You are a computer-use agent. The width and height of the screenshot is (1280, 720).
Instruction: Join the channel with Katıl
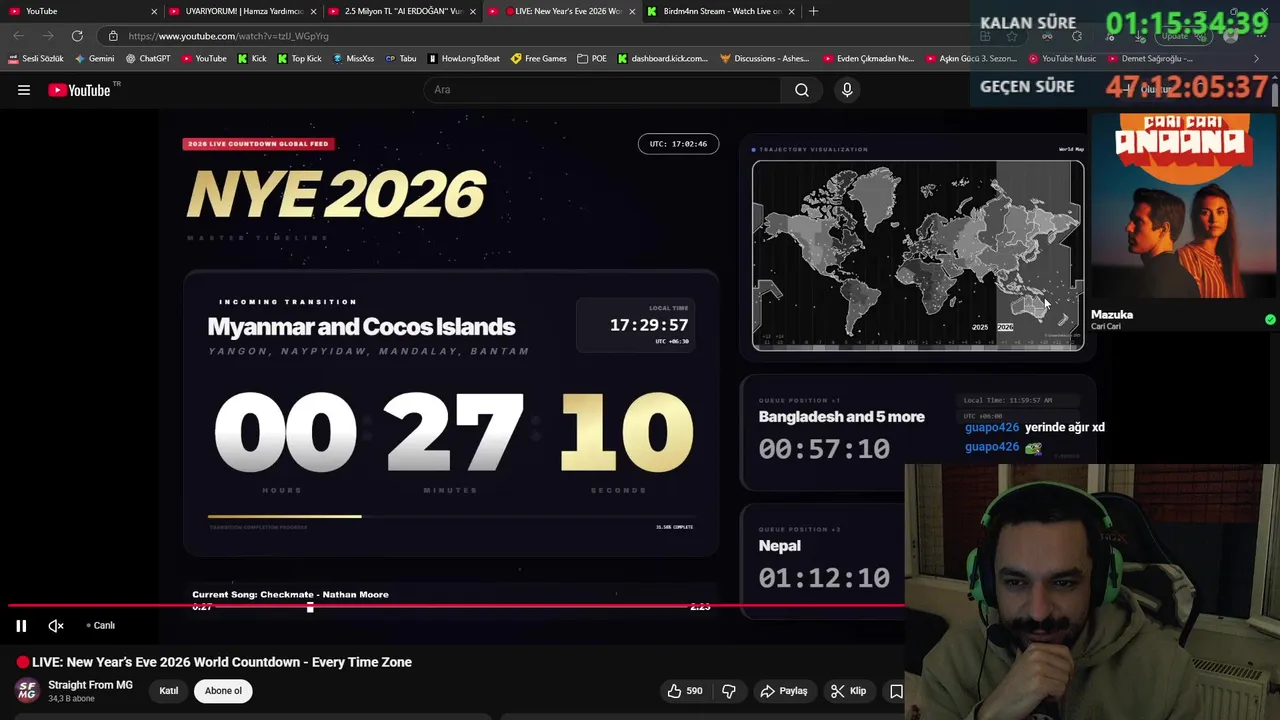169,691
